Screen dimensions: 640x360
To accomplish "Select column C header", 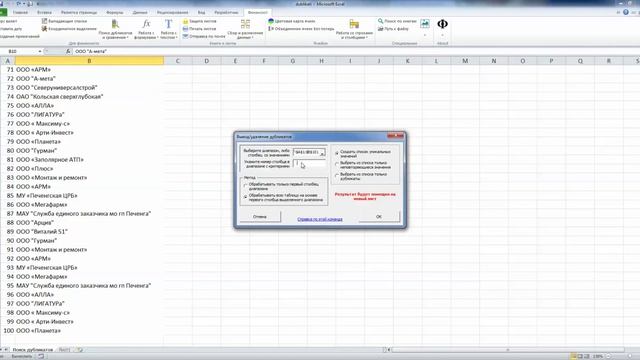I will [x=178, y=61].
